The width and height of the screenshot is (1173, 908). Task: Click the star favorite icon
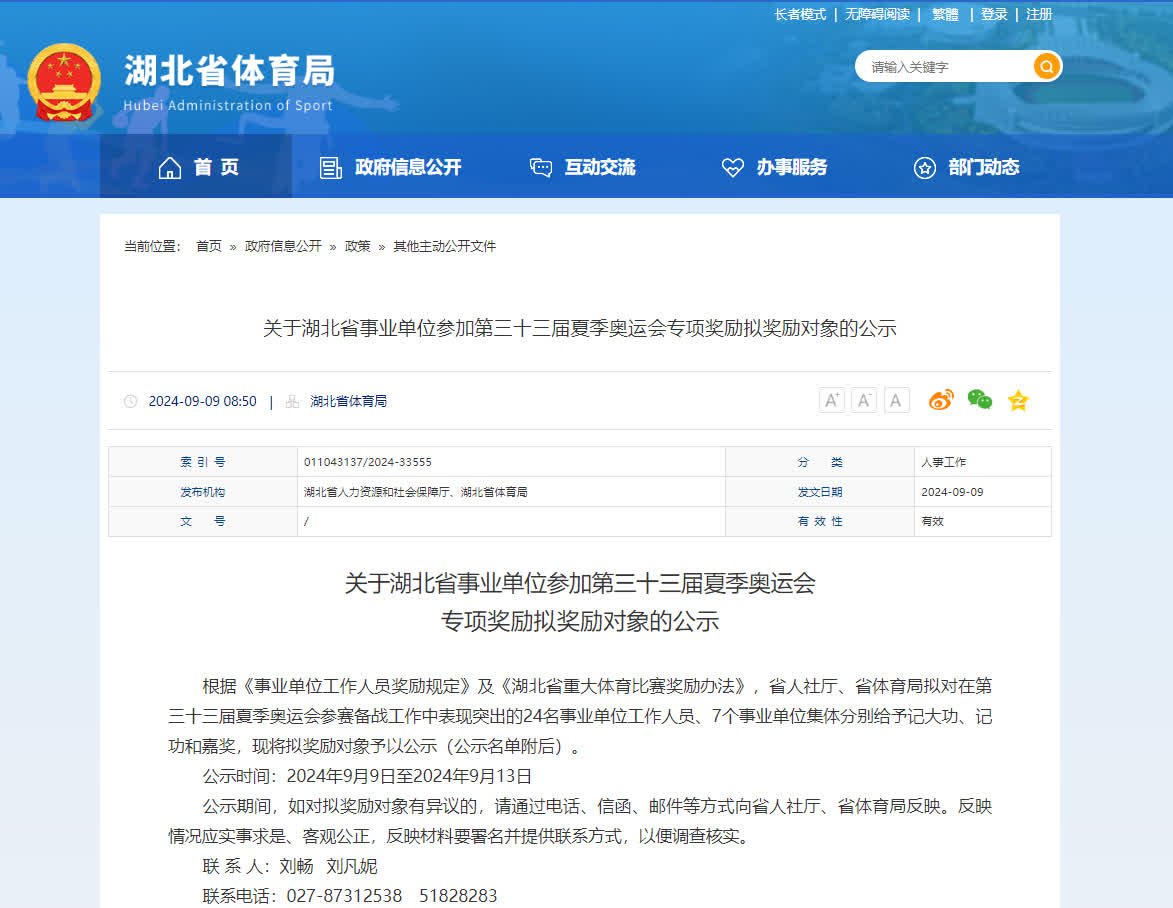click(x=1018, y=401)
